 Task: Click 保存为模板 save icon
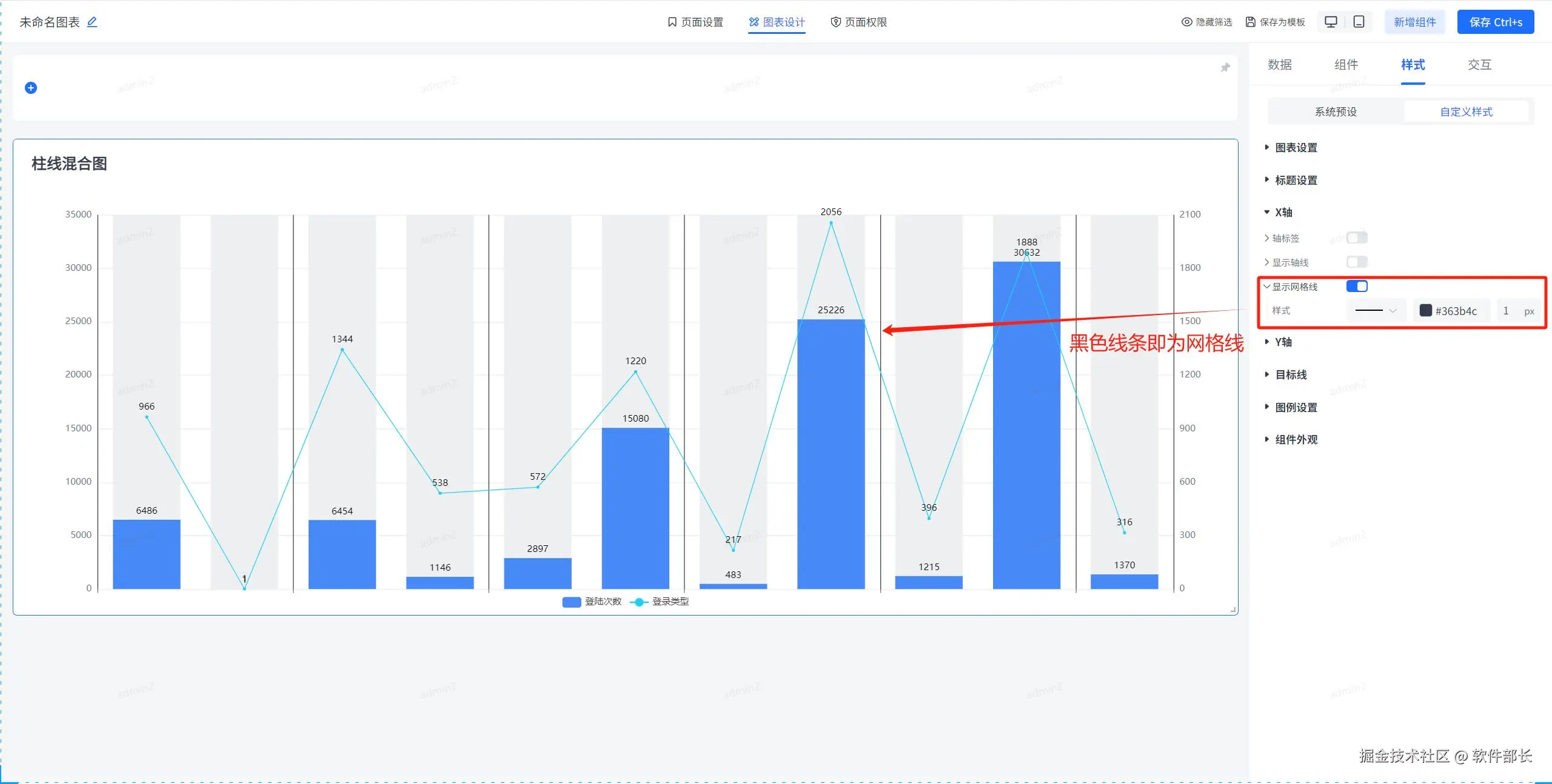click(x=1251, y=22)
